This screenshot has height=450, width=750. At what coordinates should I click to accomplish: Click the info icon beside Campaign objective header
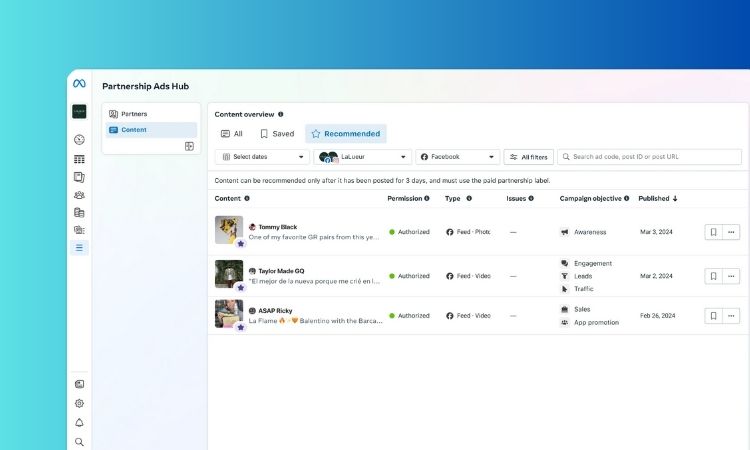pos(627,198)
